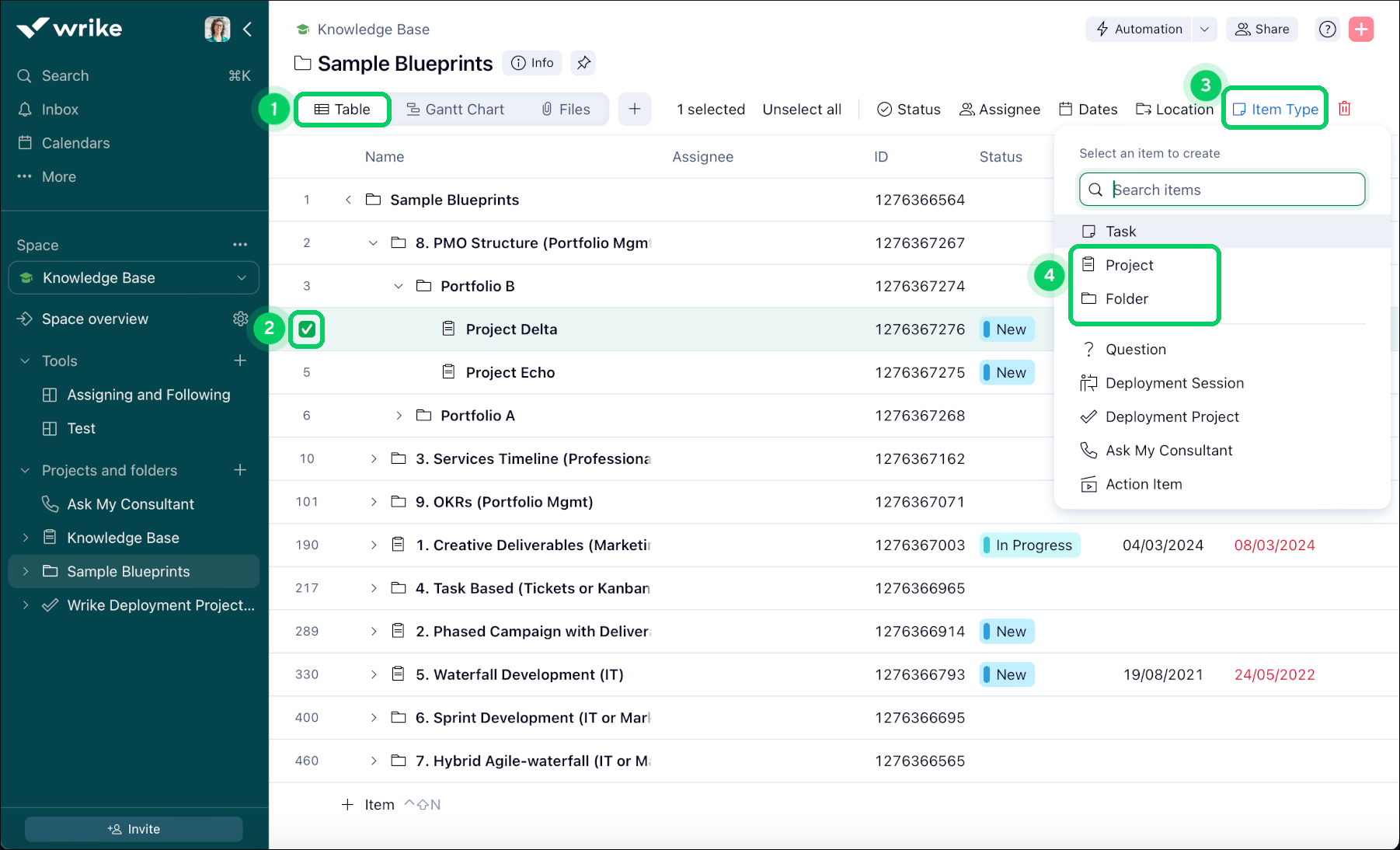The height and width of the screenshot is (850, 1400).
Task: Select Folder from the item type list
Action: coord(1222,299)
